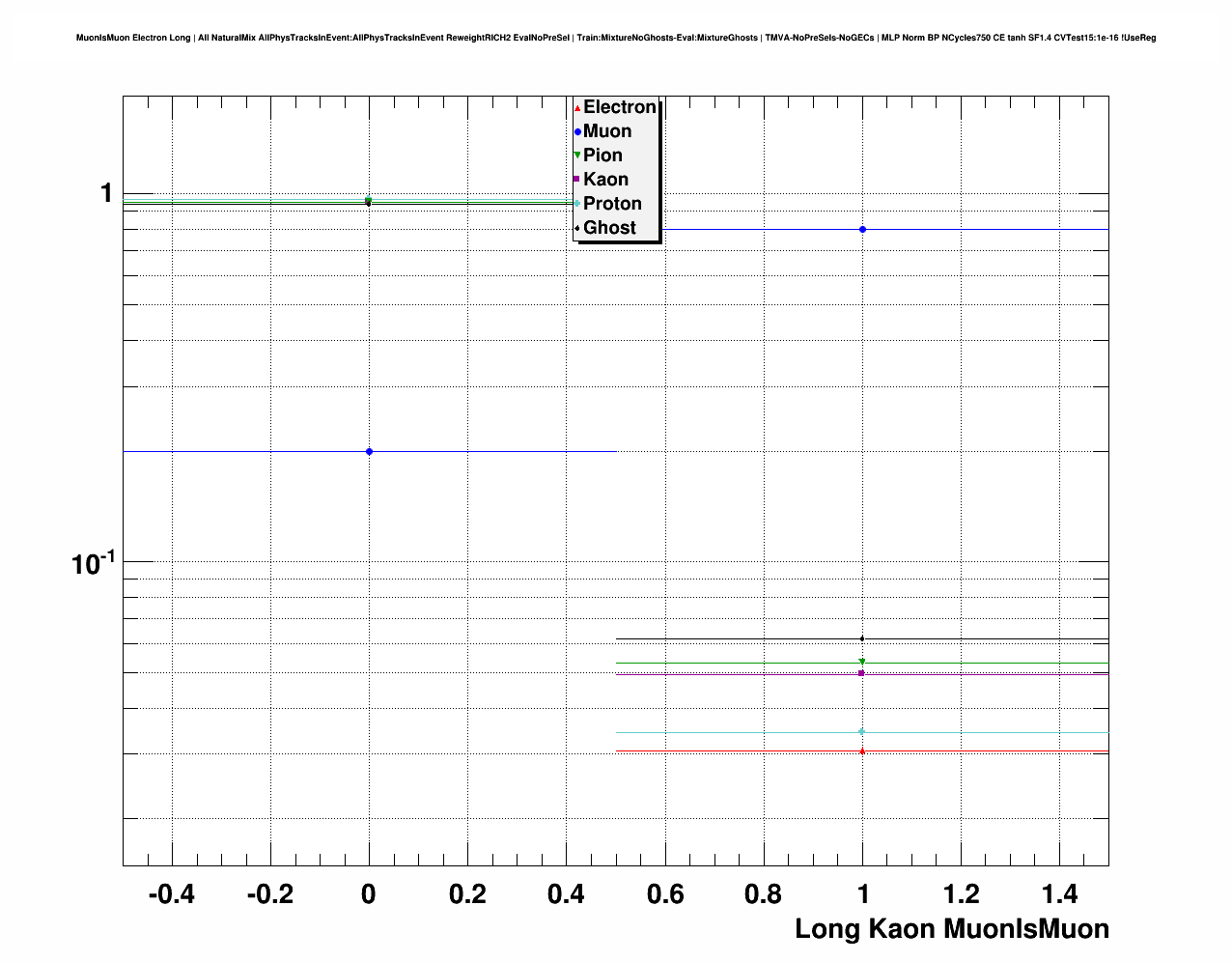Screen dimensions: 1232x962
Task: Click the y-axis label "1"
Action: pyautogui.click(x=106, y=193)
